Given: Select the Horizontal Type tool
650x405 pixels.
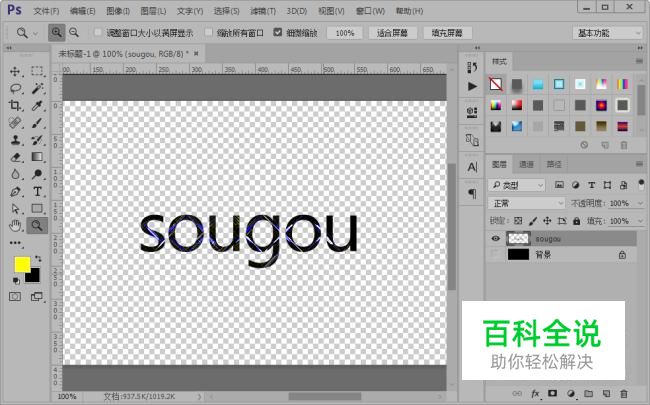Looking at the screenshot, I should coord(37,192).
